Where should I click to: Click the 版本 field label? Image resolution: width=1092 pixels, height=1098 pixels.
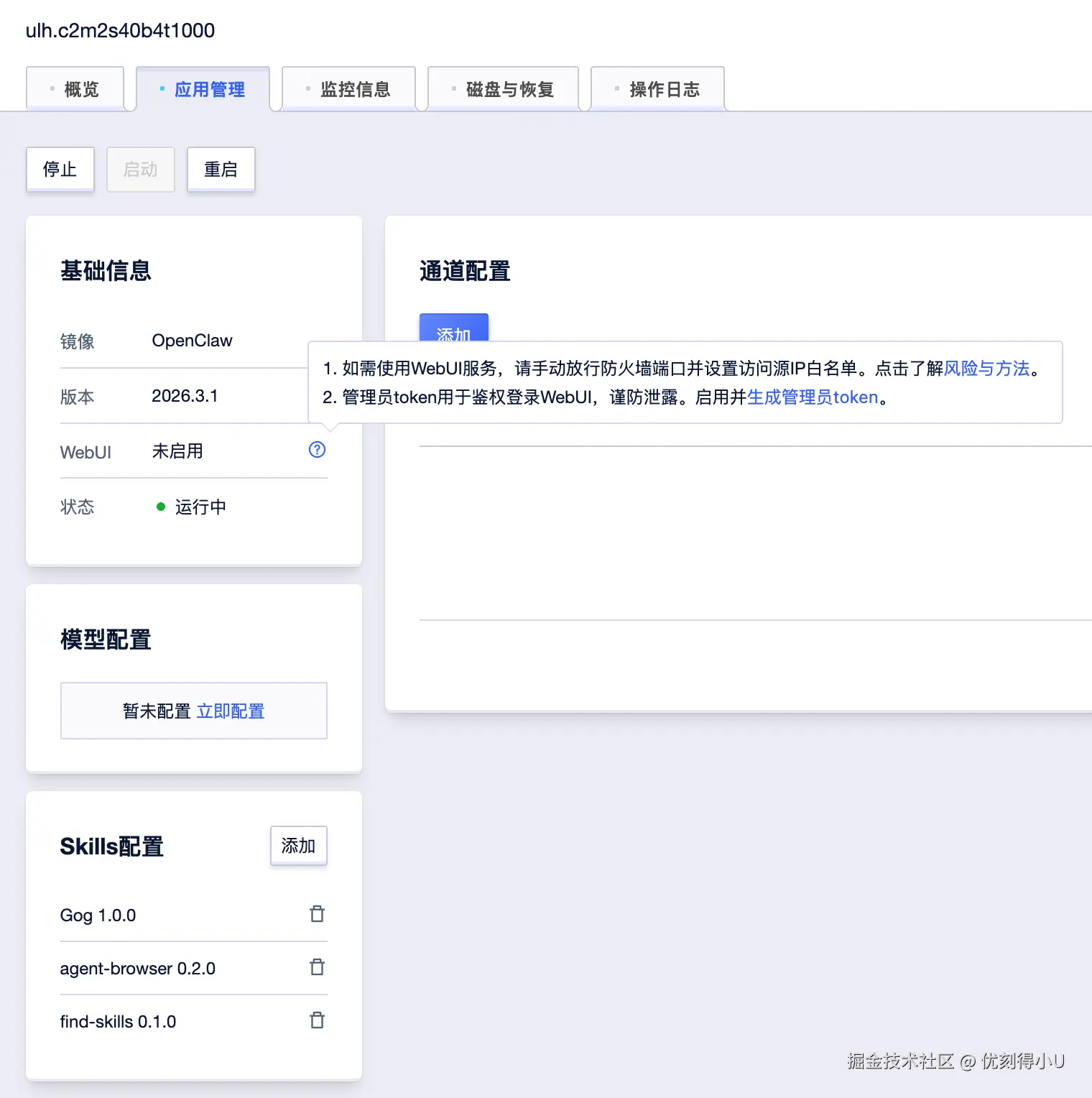[78, 397]
